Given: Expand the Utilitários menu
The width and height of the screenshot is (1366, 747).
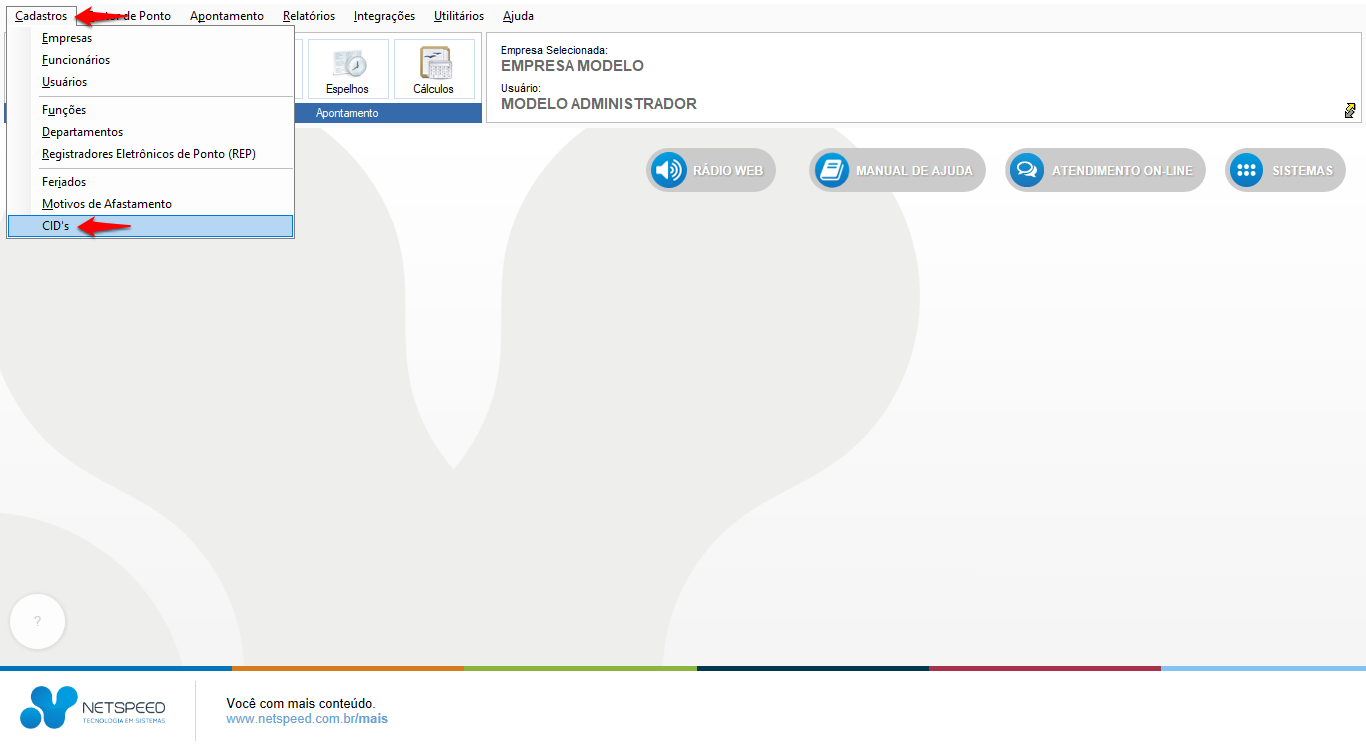Looking at the screenshot, I should pos(459,16).
